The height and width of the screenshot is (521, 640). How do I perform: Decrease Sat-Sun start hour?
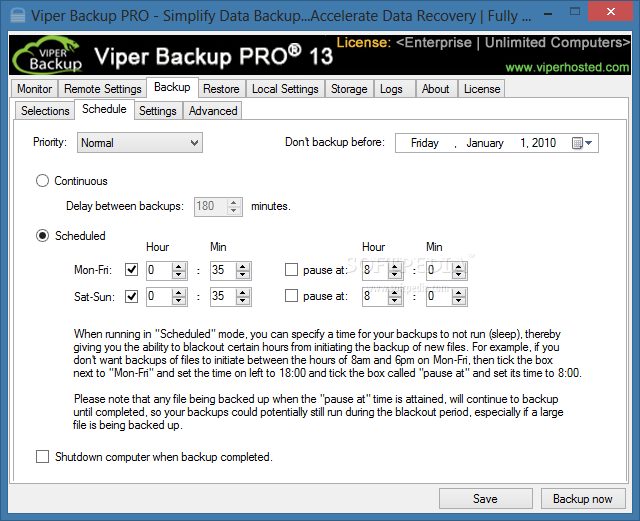point(178,301)
